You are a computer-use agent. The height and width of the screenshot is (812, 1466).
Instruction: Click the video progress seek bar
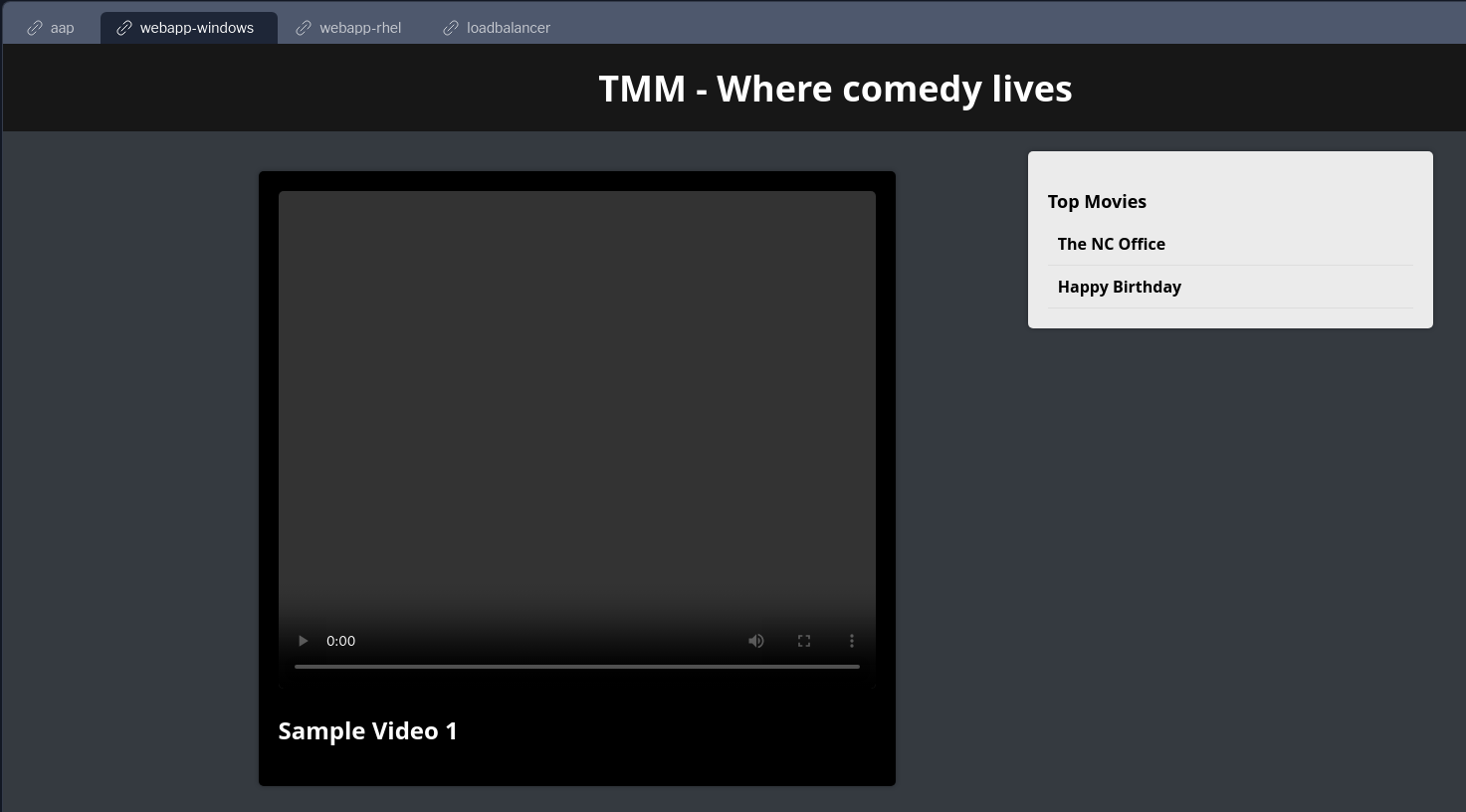(x=577, y=667)
